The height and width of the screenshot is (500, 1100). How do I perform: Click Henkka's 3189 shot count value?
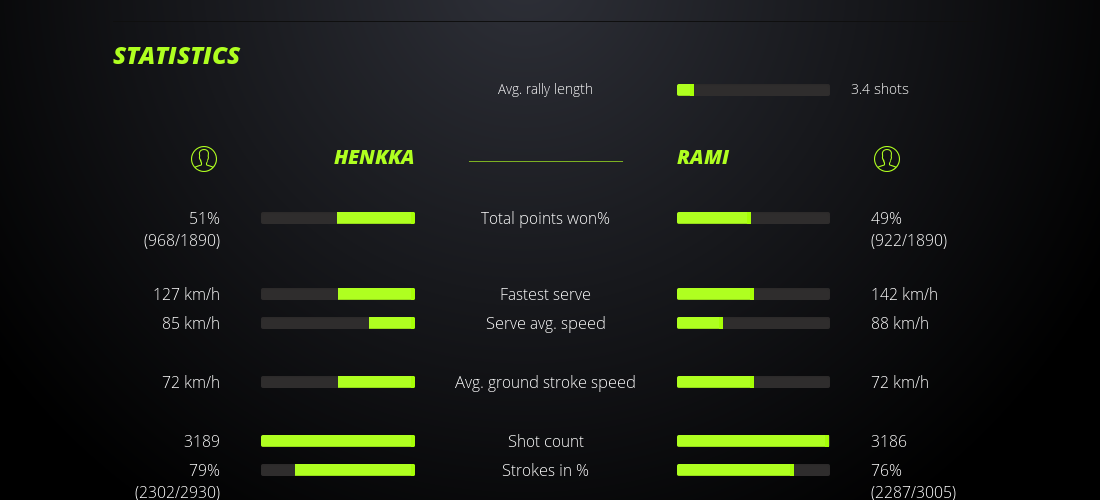pos(203,441)
